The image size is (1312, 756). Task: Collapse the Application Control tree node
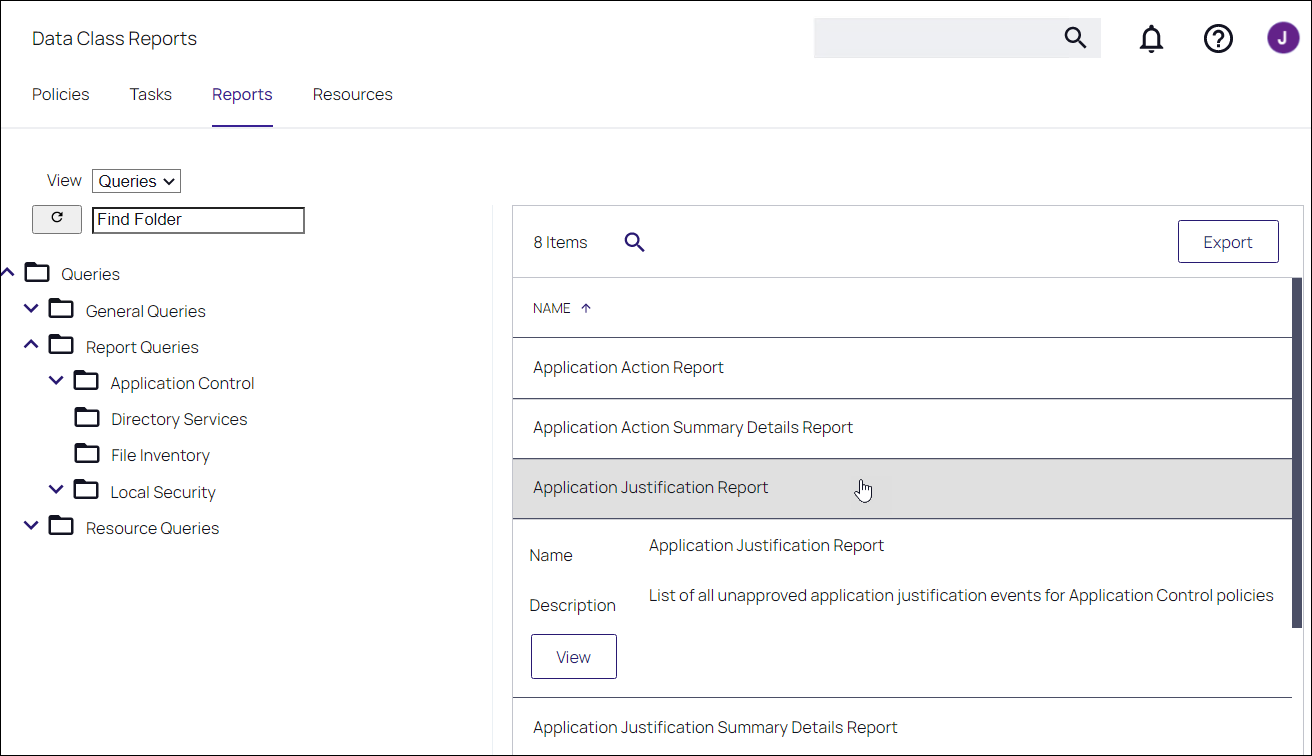coord(56,380)
